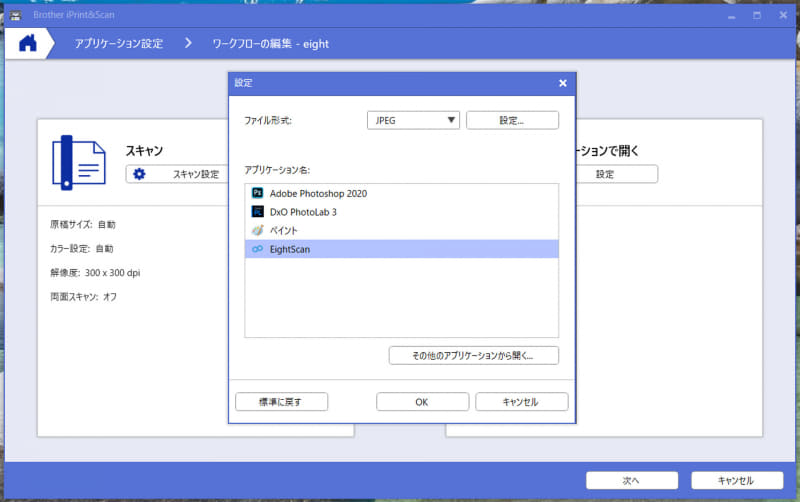Click 設定 button under アプリケーションで開く
This screenshot has height=502, width=800.
(x=616, y=174)
